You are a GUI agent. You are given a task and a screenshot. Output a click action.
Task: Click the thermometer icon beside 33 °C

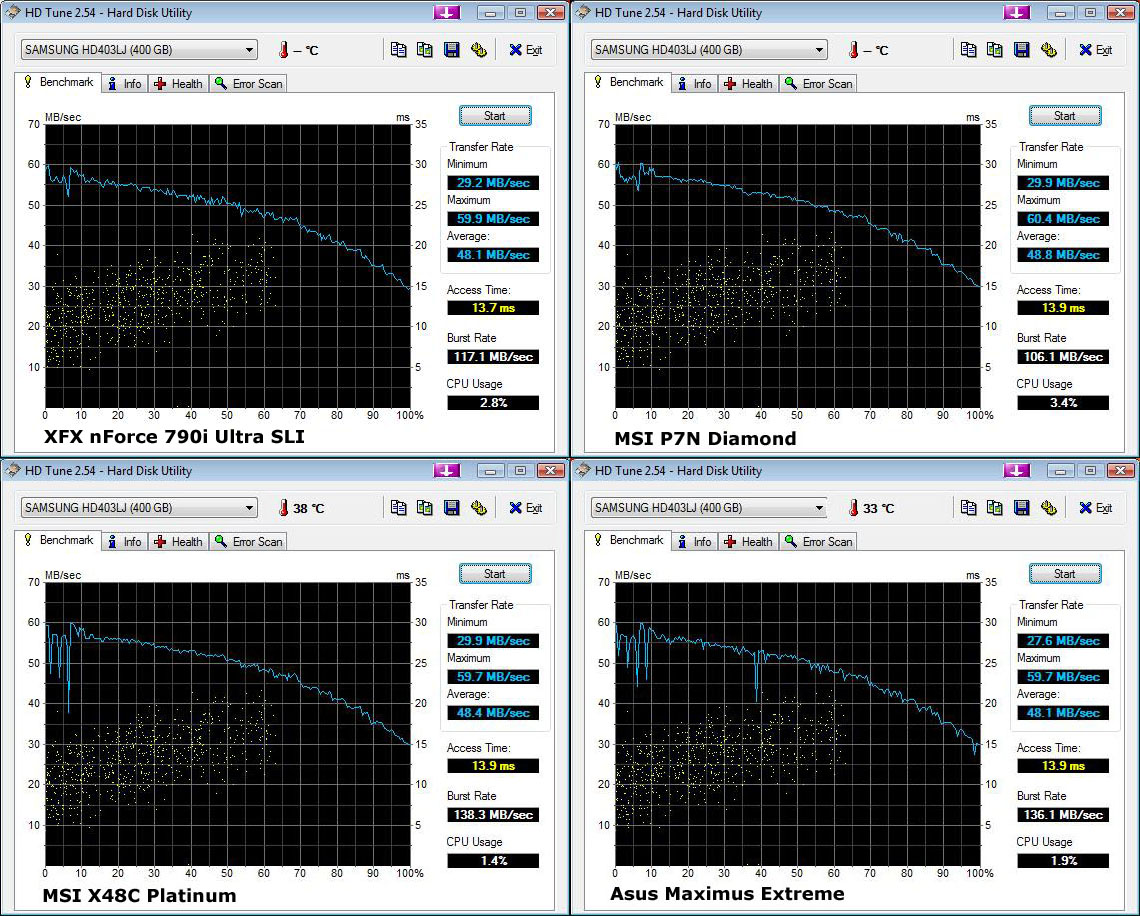point(854,507)
